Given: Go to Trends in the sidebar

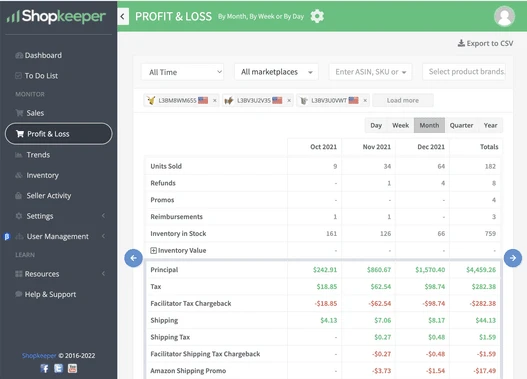Looking at the screenshot, I should [38, 155].
